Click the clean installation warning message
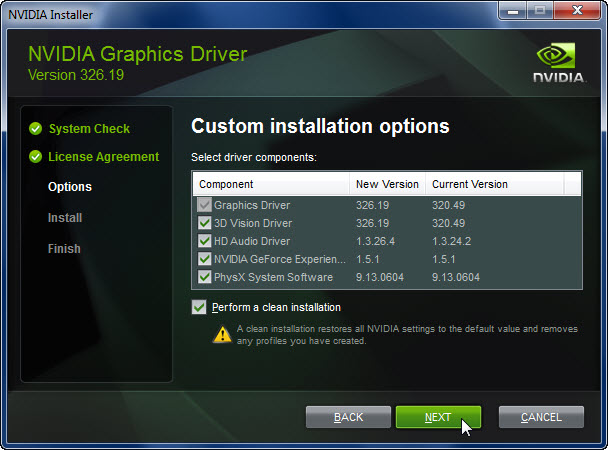Image resolution: width=608 pixels, height=450 pixels. point(407,335)
